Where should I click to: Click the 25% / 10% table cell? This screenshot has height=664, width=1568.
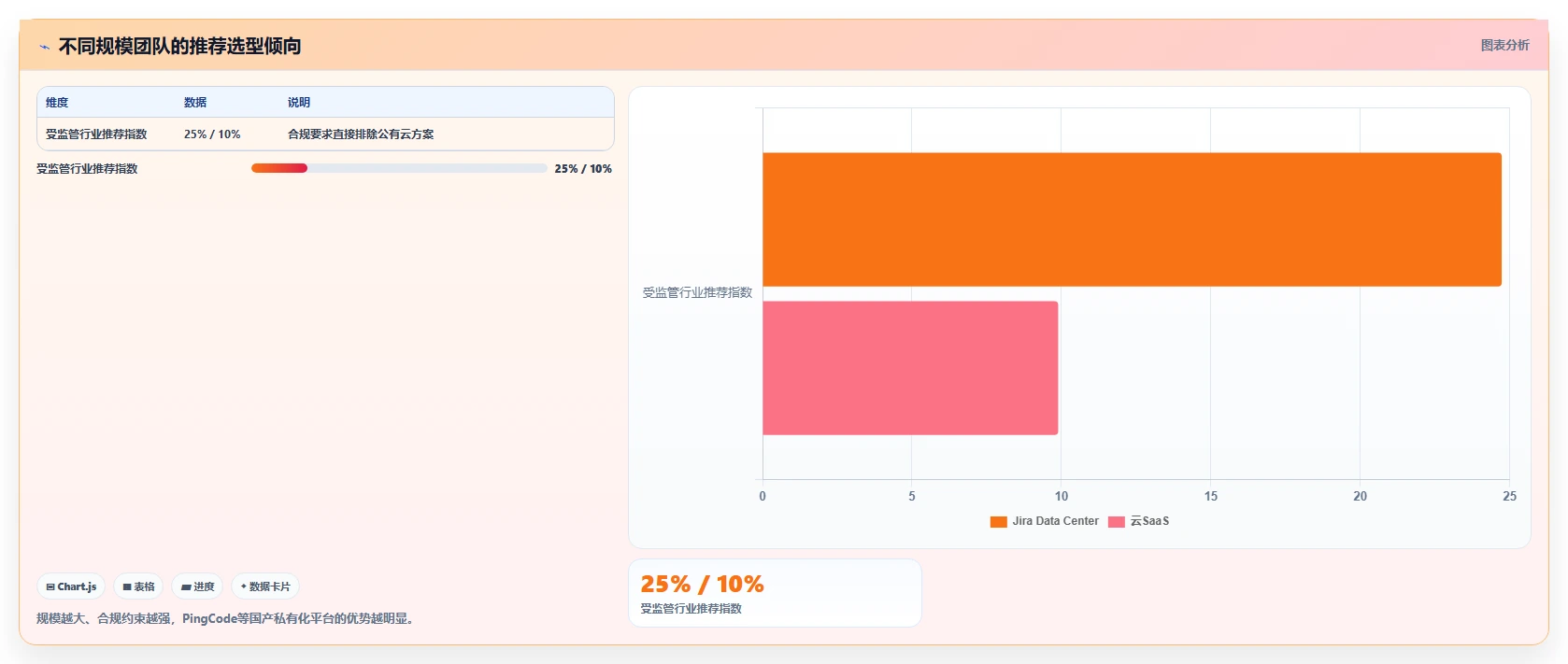pyautogui.click(x=212, y=134)
